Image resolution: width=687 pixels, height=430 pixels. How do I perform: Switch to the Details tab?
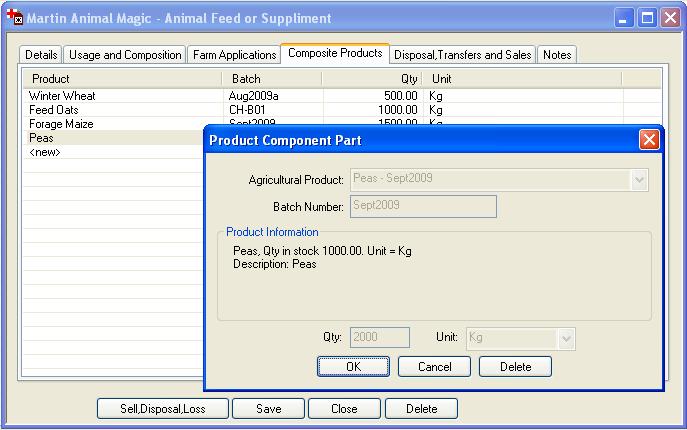tap(41, 55)
